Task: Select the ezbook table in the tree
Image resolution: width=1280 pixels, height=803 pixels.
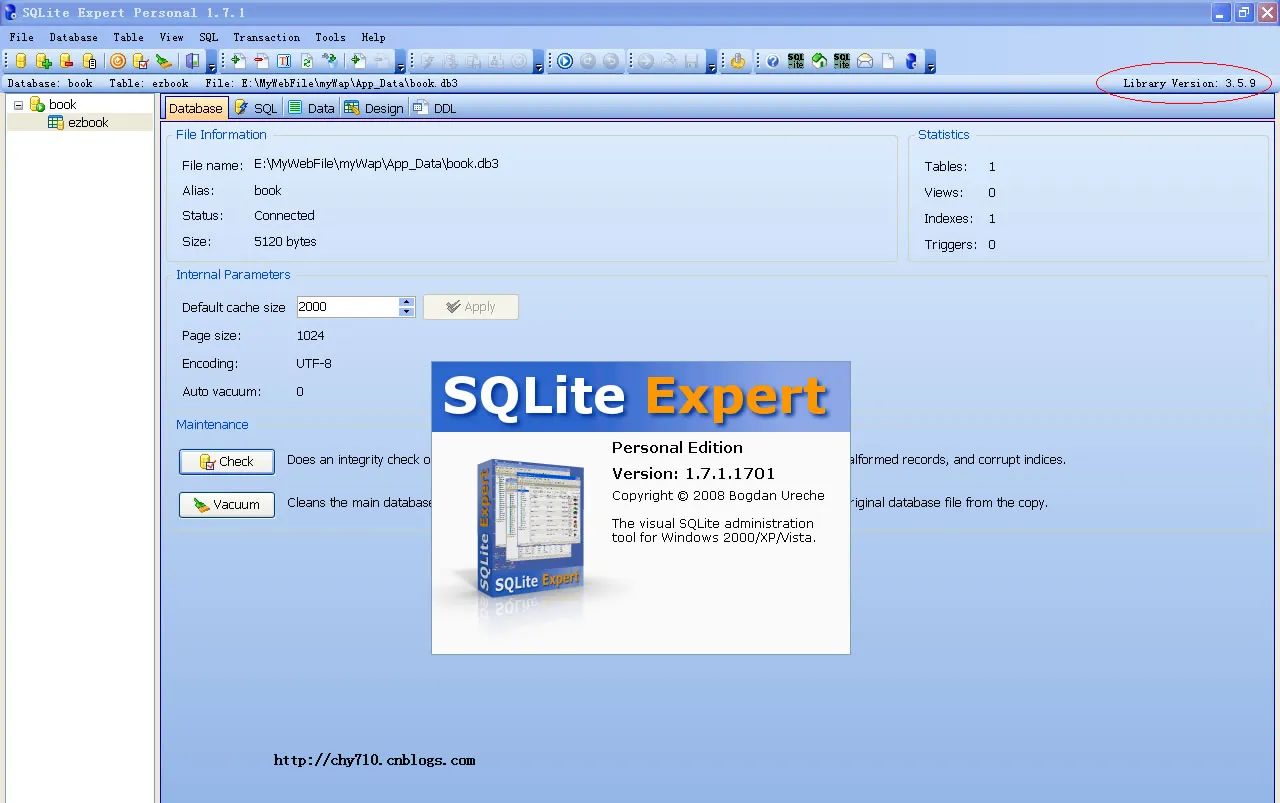Action: [88, 122]
